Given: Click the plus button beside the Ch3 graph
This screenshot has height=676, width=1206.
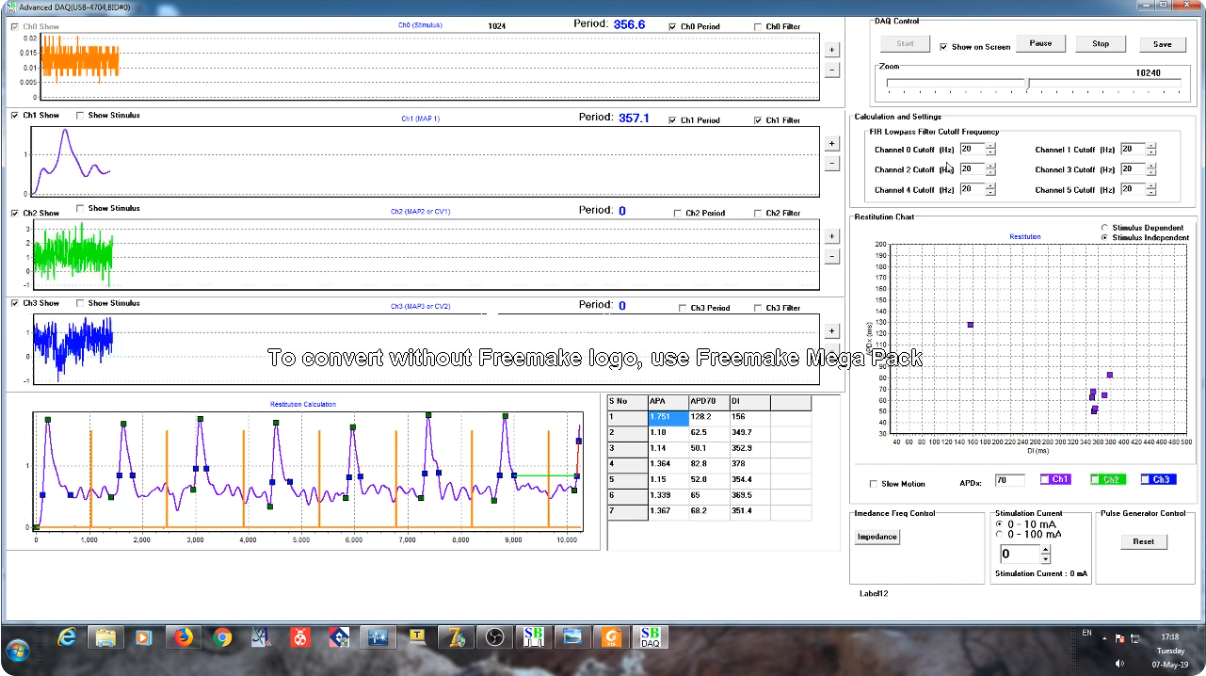Looking at the screenshot, I should 832,331.
